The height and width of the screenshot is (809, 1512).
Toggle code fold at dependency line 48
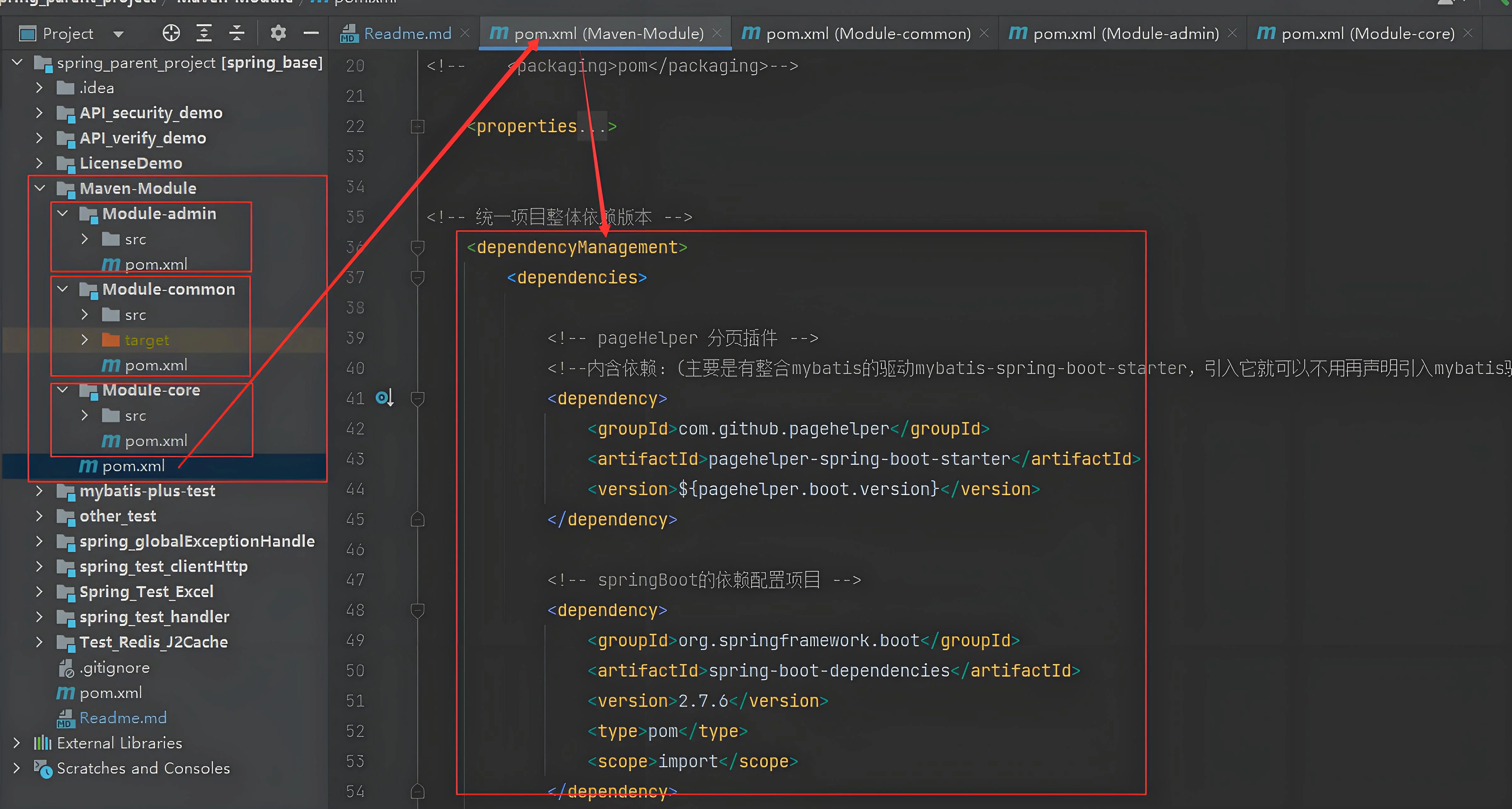pyautogui.click(x=417, y=610)
